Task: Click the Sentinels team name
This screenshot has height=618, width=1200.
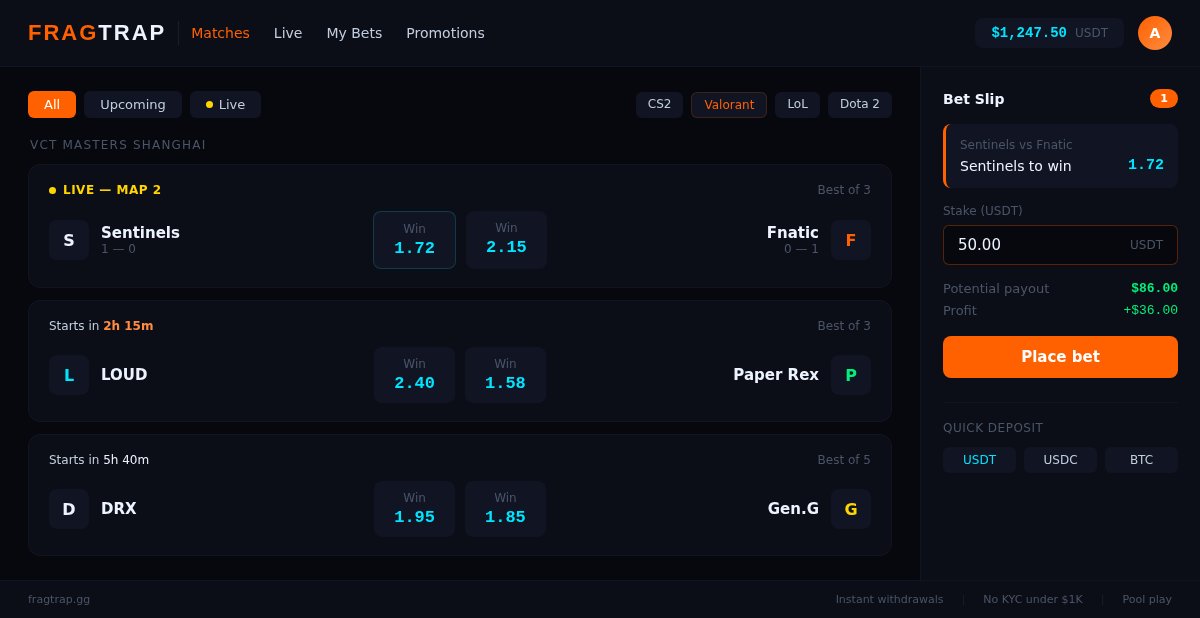Action: (x=140, y=232)
